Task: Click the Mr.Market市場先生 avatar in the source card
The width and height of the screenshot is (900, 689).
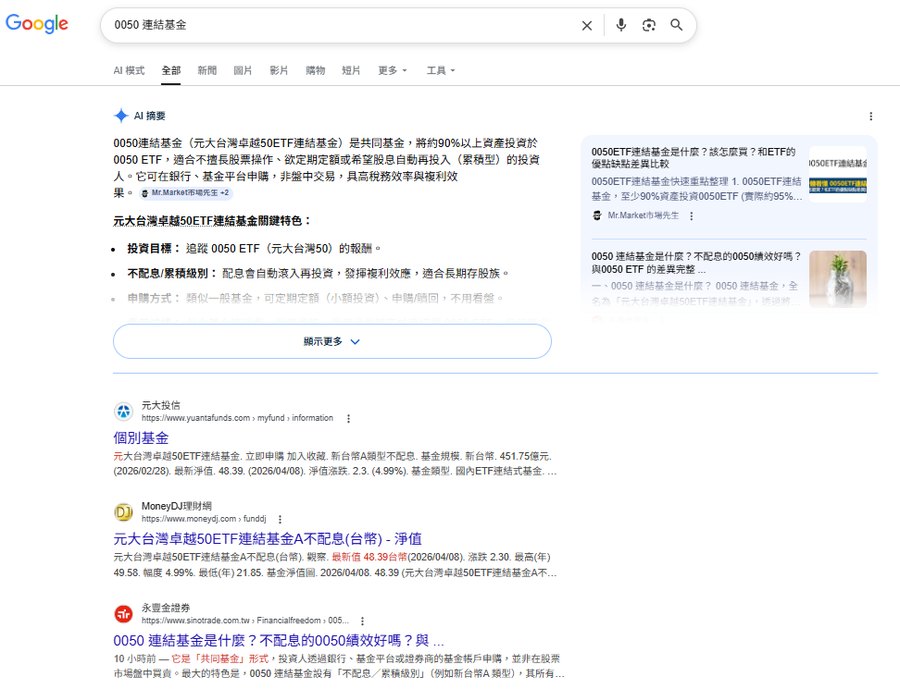Action: (x=597, y=215)
